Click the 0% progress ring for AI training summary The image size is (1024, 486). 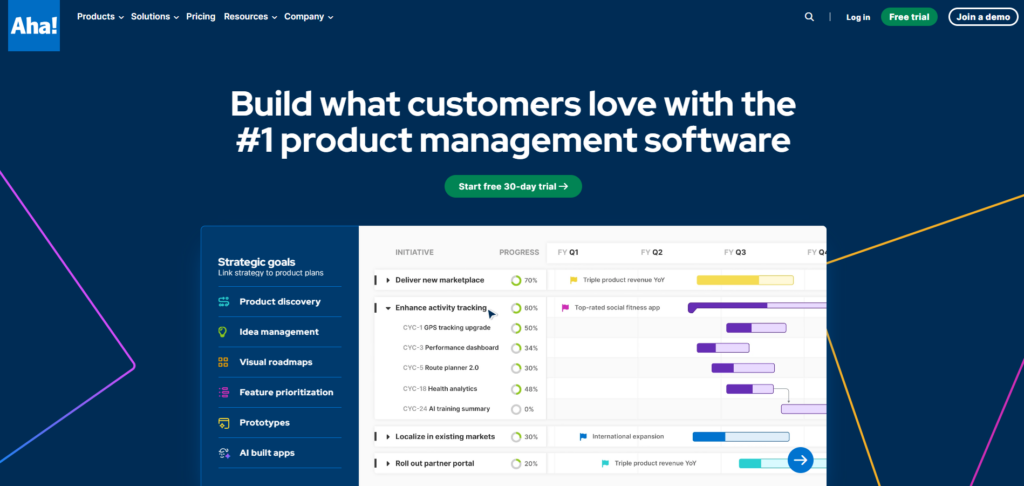click(x=516, y=410)
